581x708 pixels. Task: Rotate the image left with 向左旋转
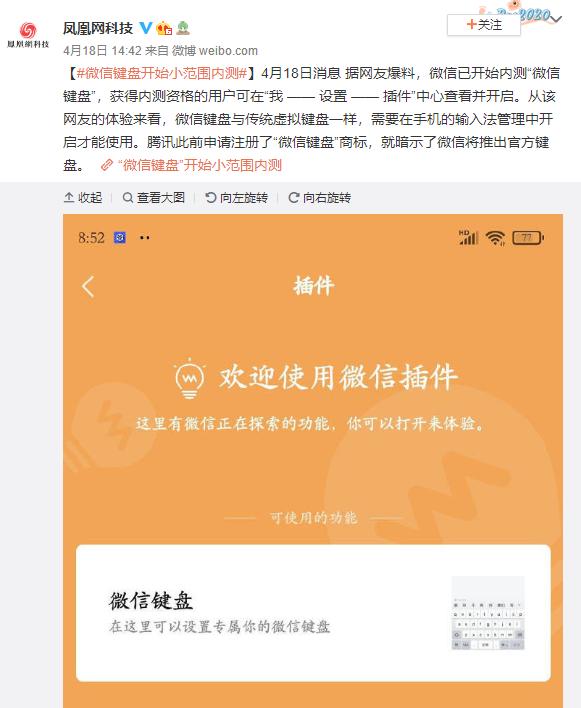point(237,198)
